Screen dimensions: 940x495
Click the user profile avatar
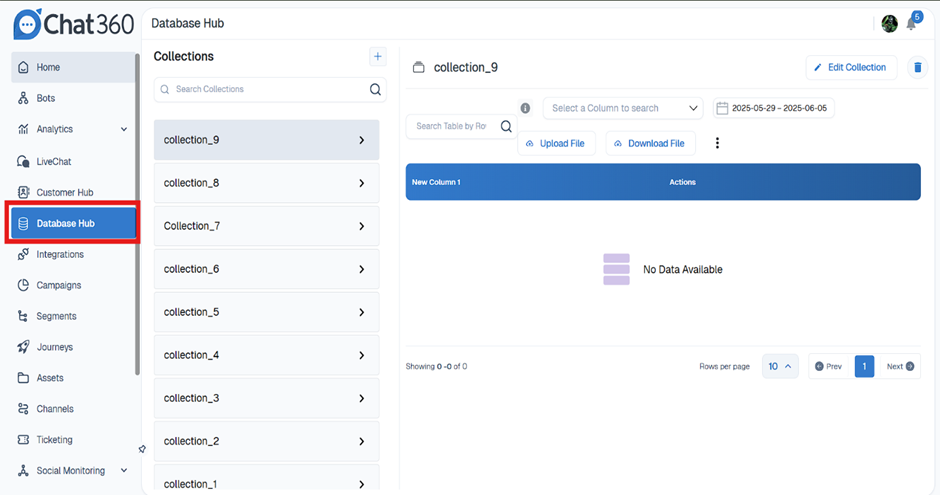click(889, 24)
